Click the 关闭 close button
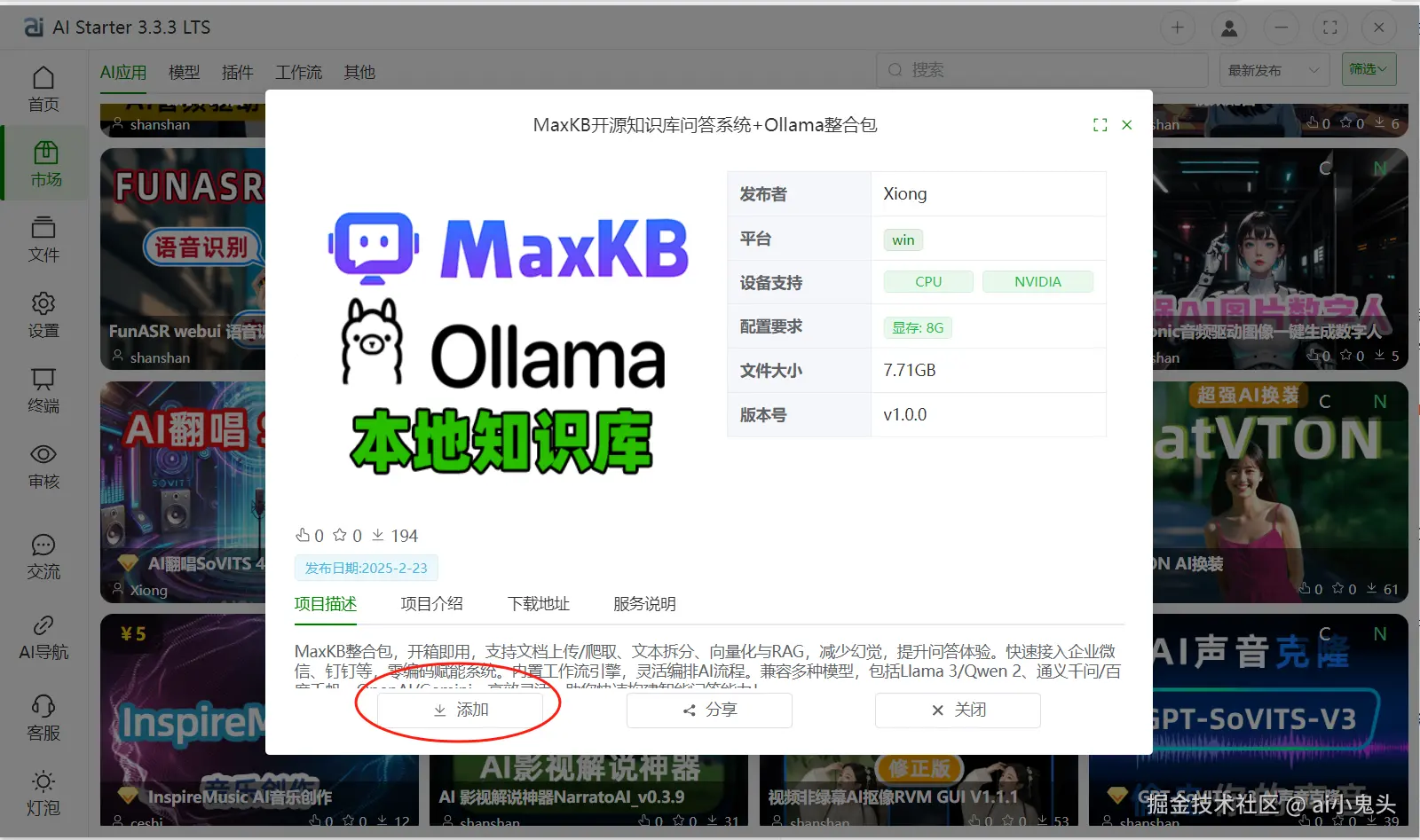This screenshot has height=840, width=1420. click(958, 710)
